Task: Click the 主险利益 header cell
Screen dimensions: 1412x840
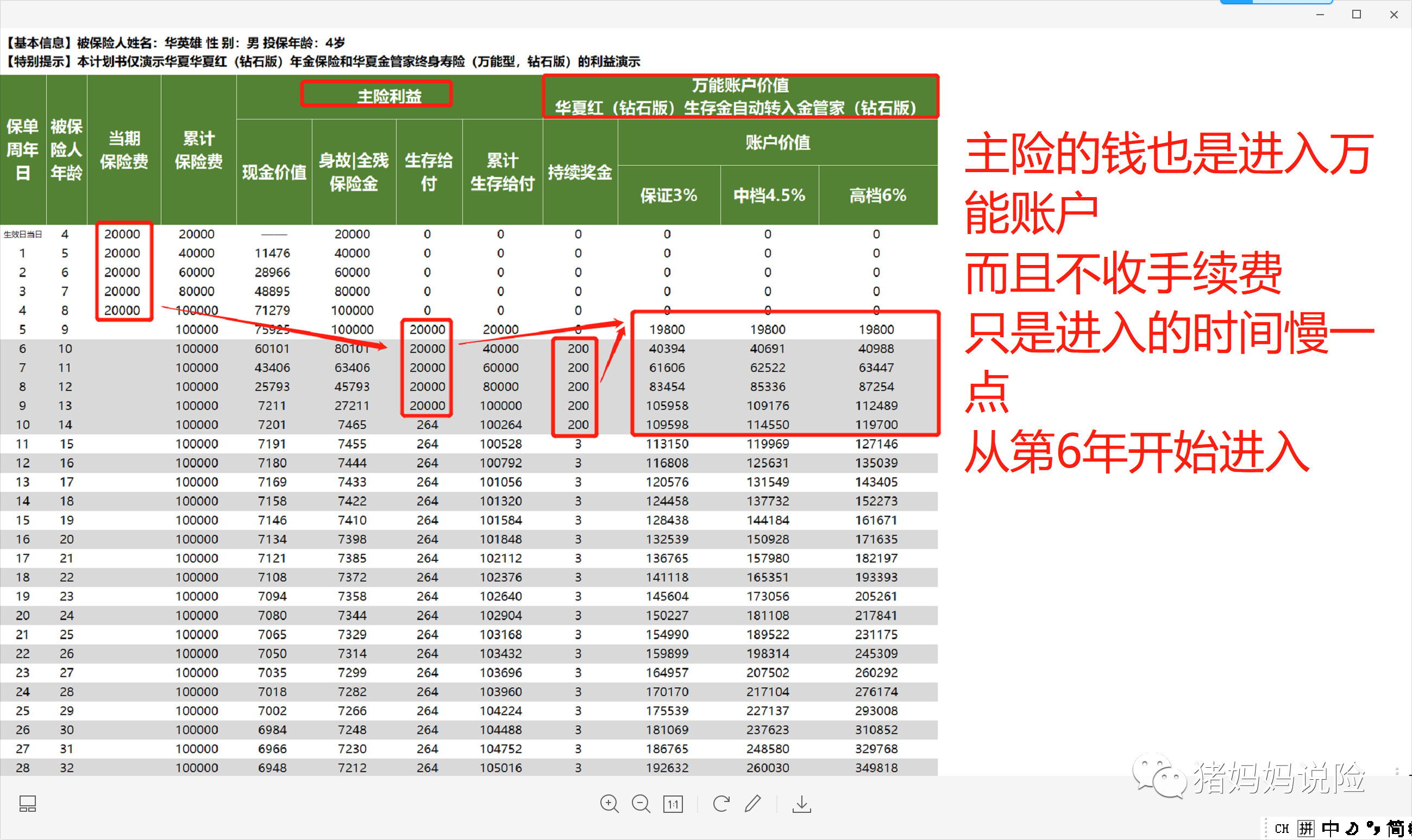Action: point(389,96)
